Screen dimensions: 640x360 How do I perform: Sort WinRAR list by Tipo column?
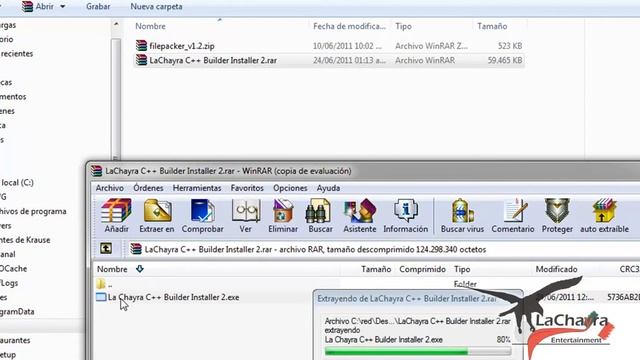point(462,269)
